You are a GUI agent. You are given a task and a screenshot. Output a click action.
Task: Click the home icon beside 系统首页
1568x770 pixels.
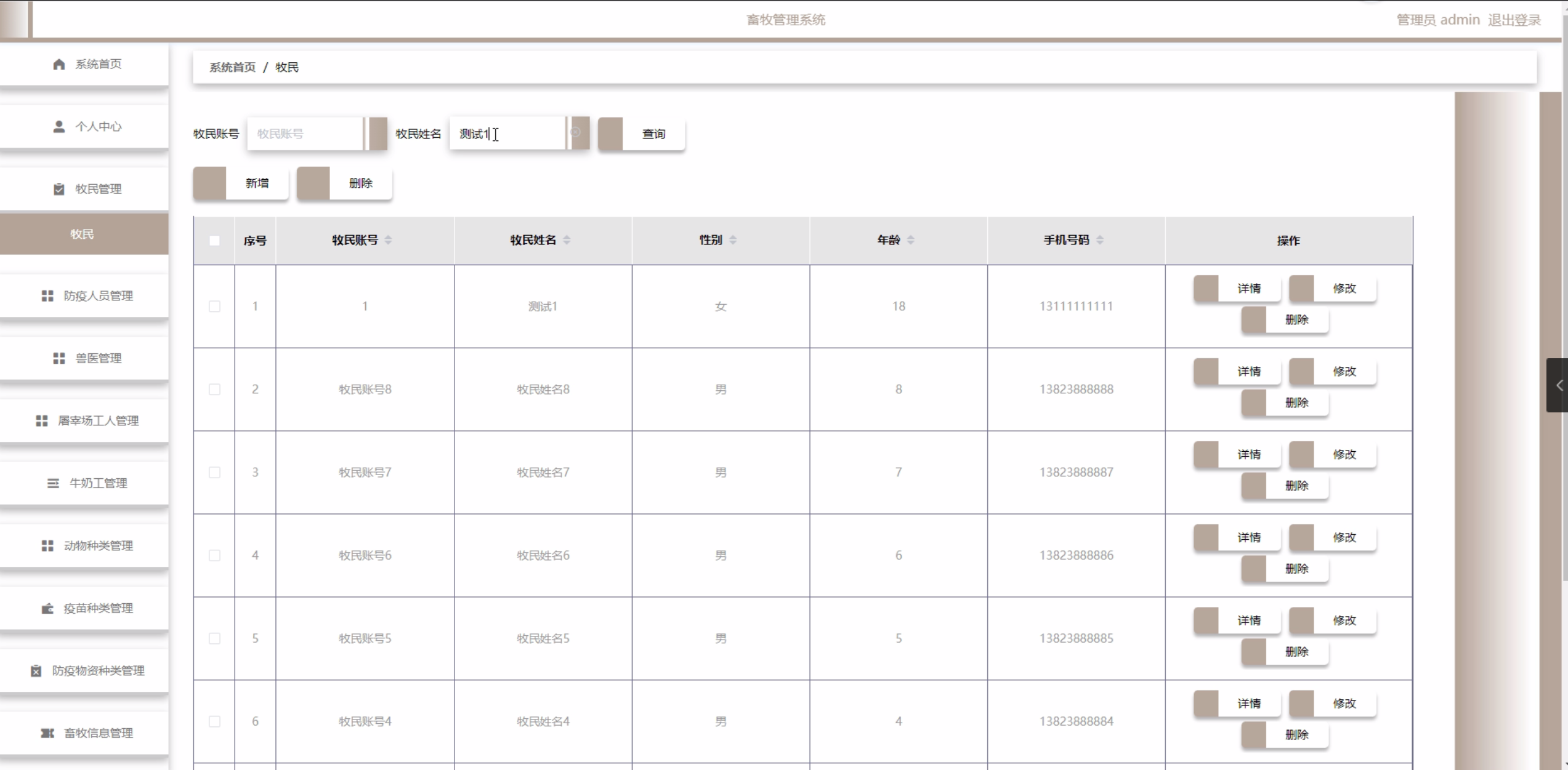click(59, 64)
